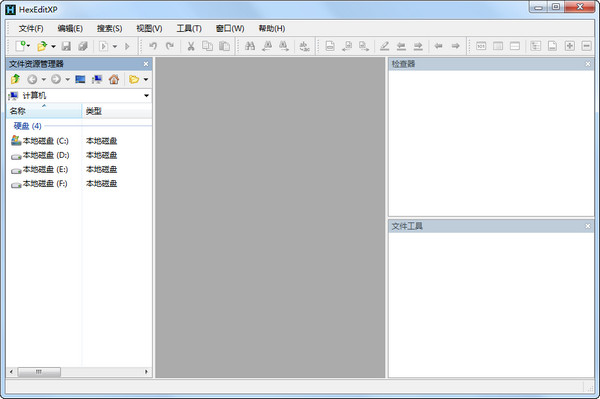The width and height of the screenshot is (600, 399).
Task: Click the Open file folder icon
Action: tap(42, 46)
